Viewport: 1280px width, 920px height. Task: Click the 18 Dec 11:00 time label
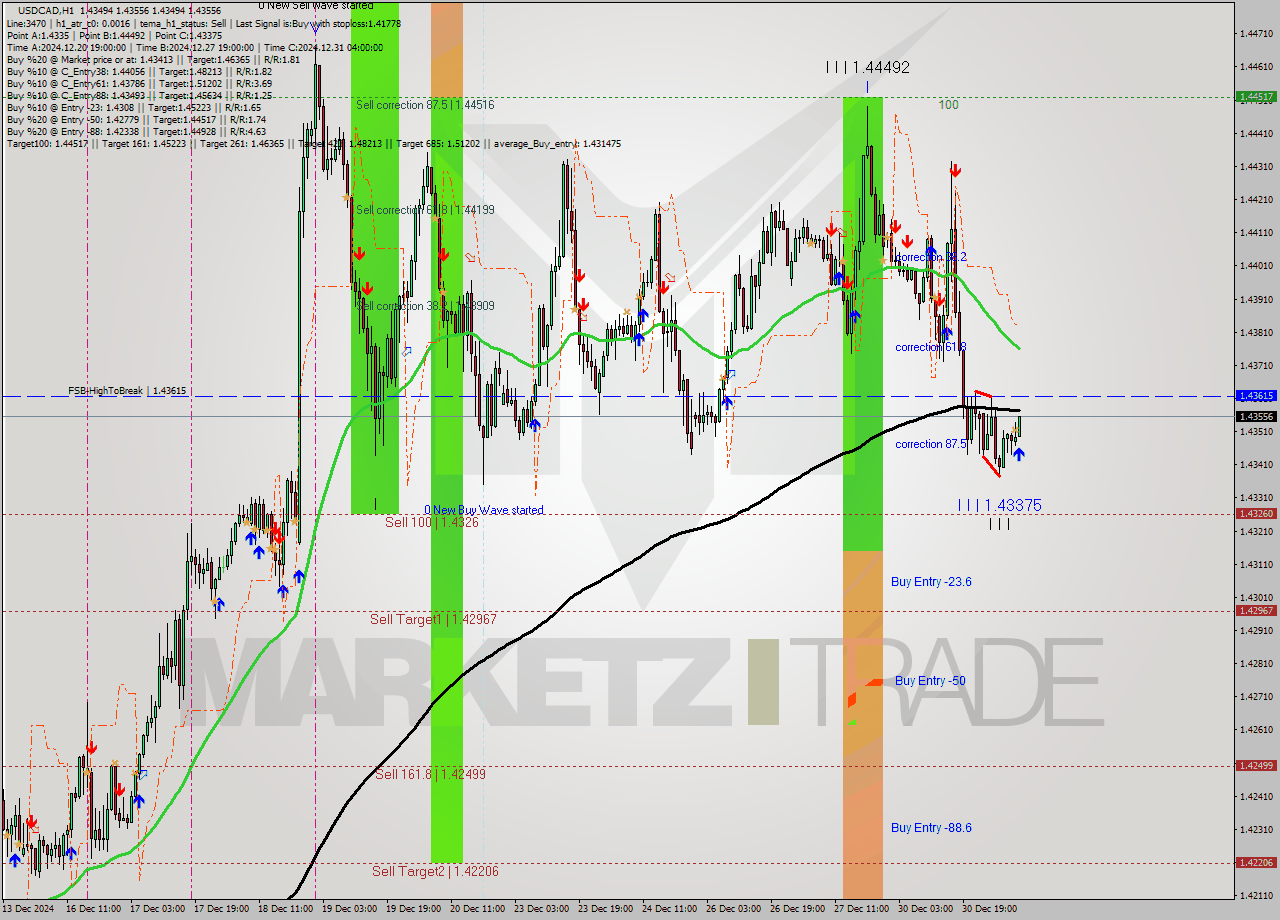(x=285, y=909)
